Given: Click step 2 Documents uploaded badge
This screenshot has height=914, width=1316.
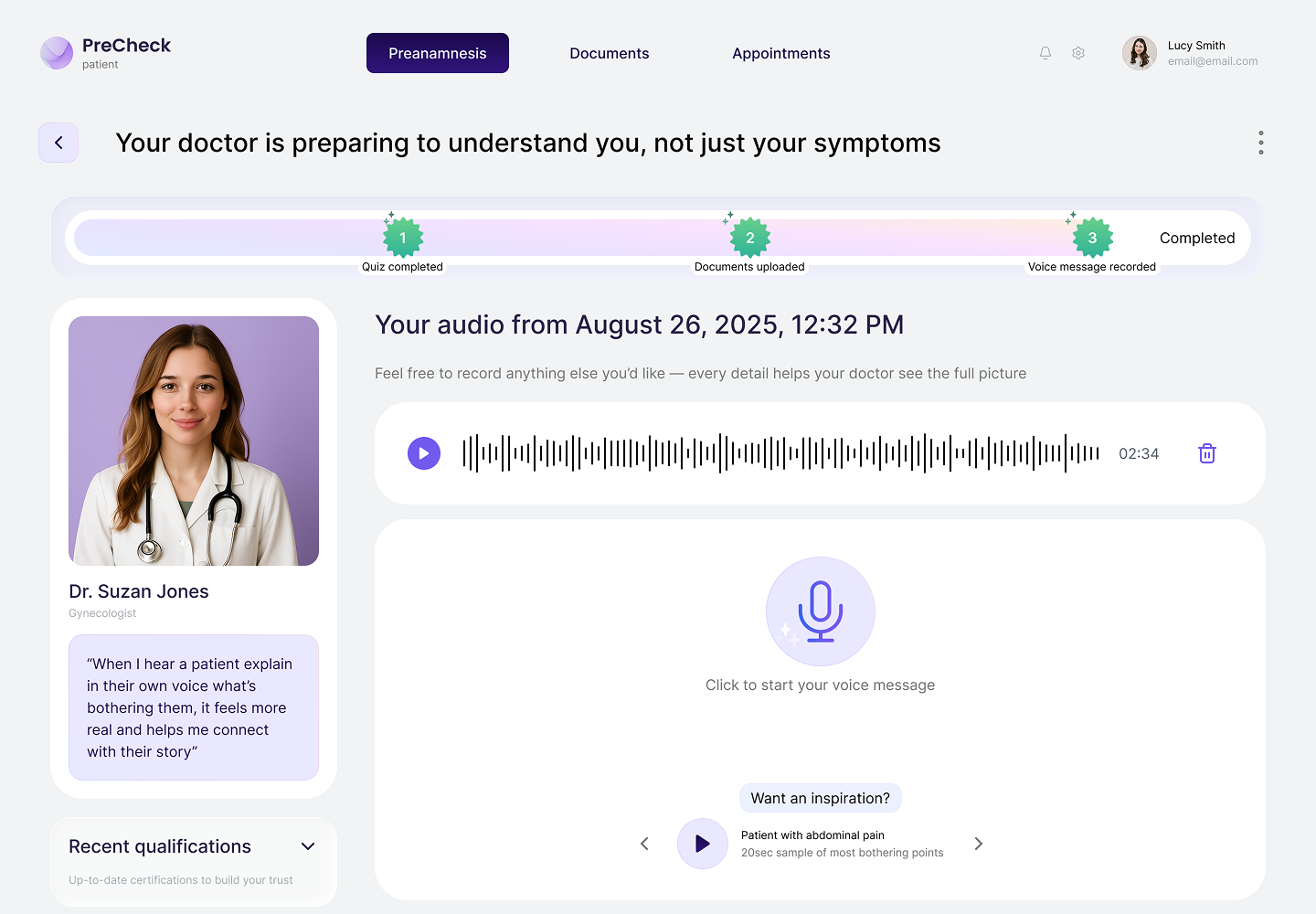Looking at the screenshot, I should click(x=749, y=238).
